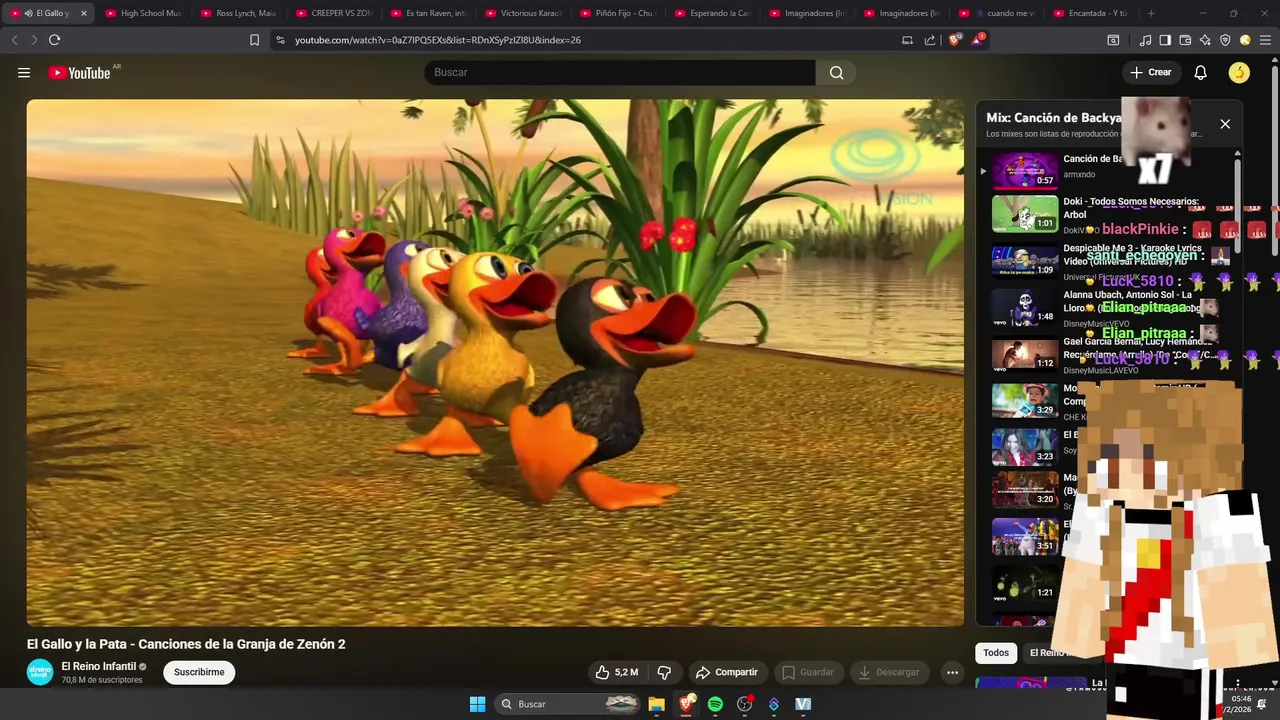Viewport: 1280px width, 720px height.
Task: Click the El Reino Infantil channel avatar
Action: pos(40,672)
